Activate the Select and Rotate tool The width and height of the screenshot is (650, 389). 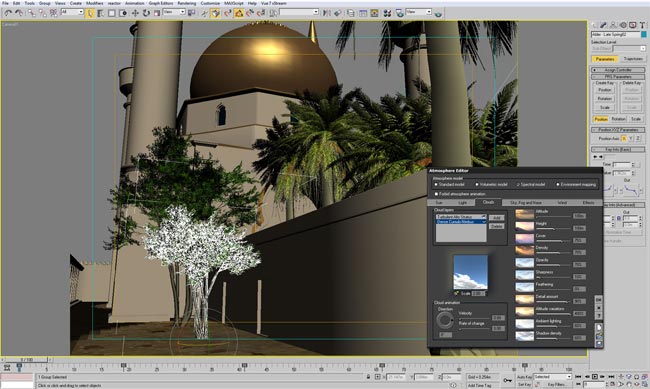point(146,13)
